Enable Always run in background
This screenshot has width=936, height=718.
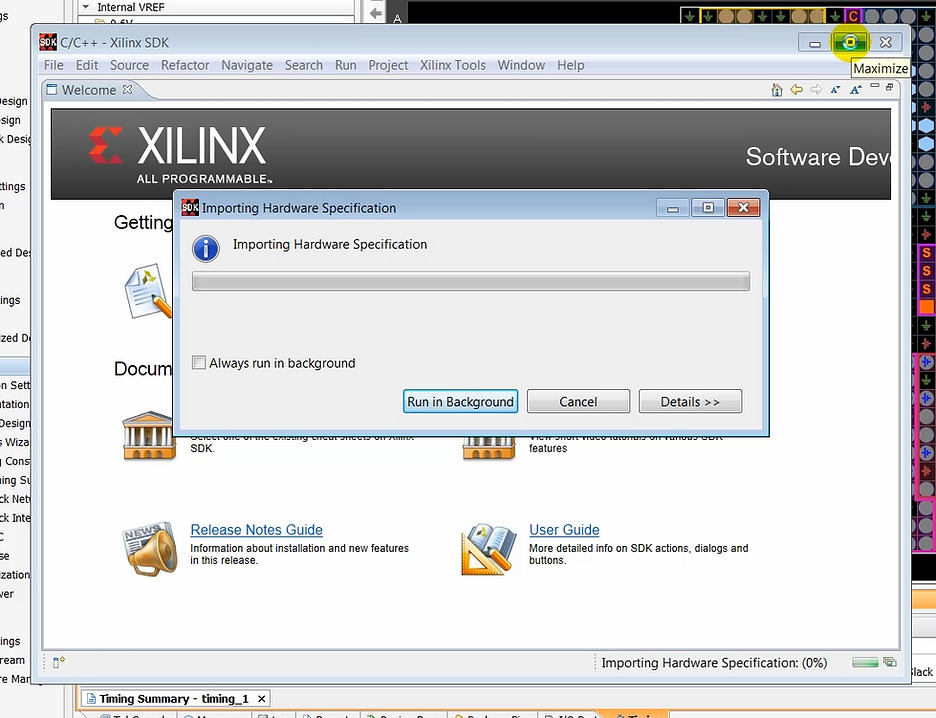tap(198, 363)
